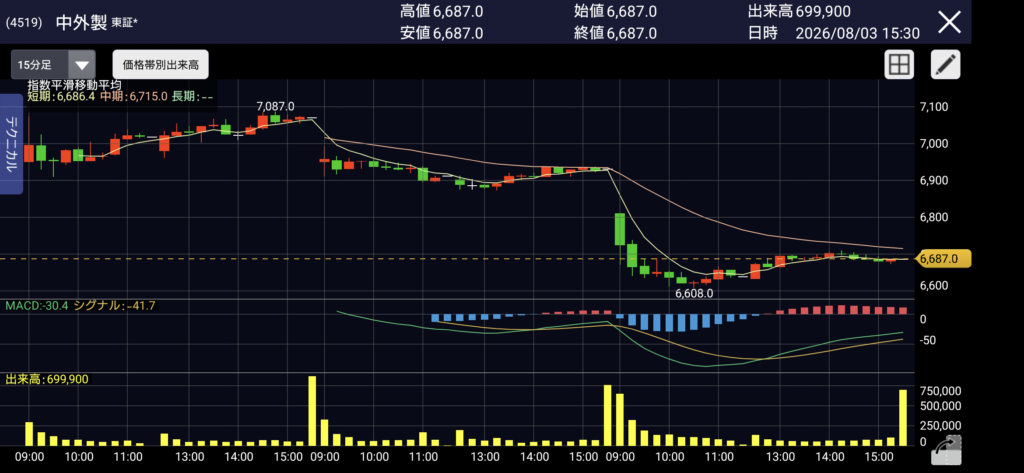Screen dimensions: 1024x473
Task: Tap the 6,900 price axis label
Action: click(x=933, y=180)
